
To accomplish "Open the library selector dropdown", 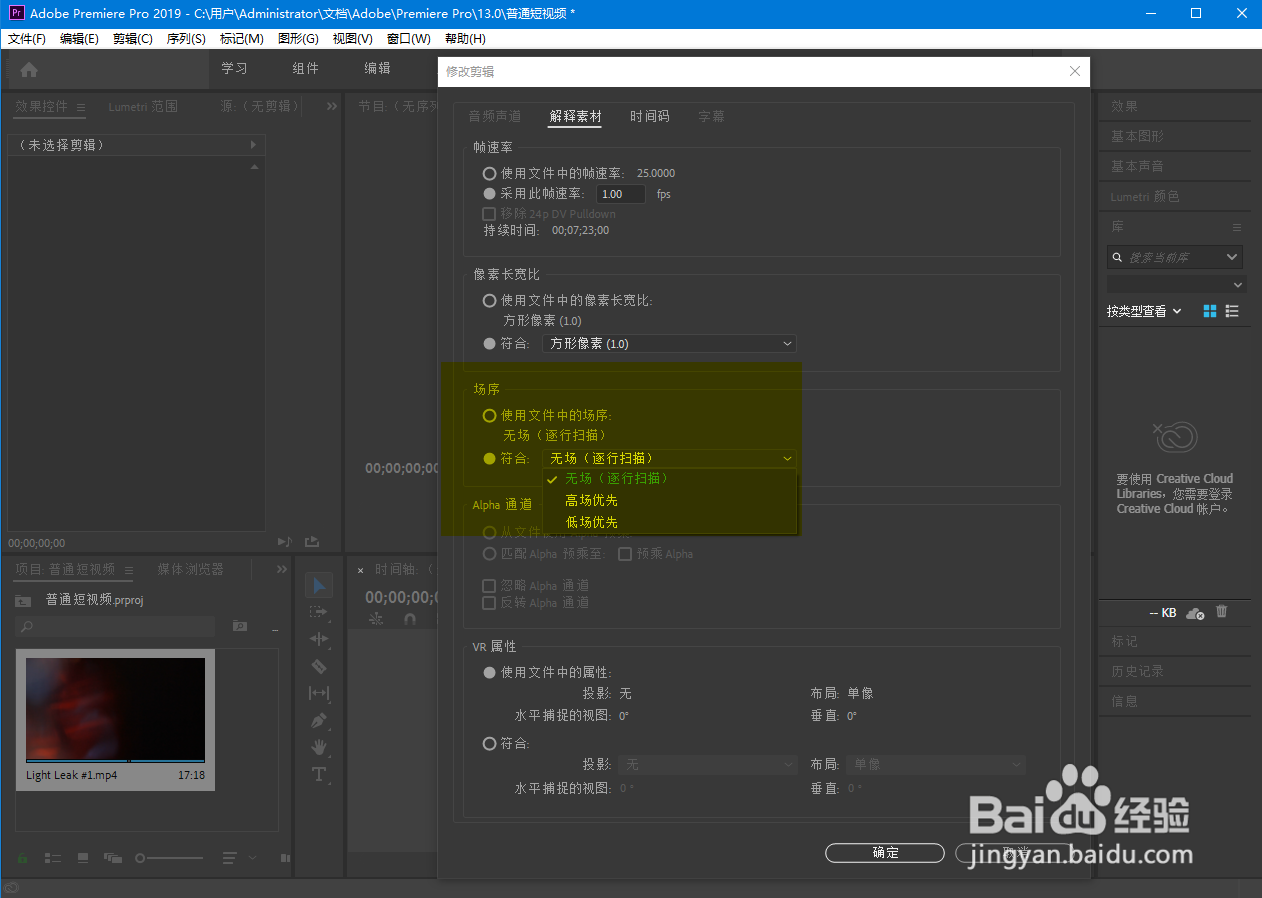I will pos(1175,284).
